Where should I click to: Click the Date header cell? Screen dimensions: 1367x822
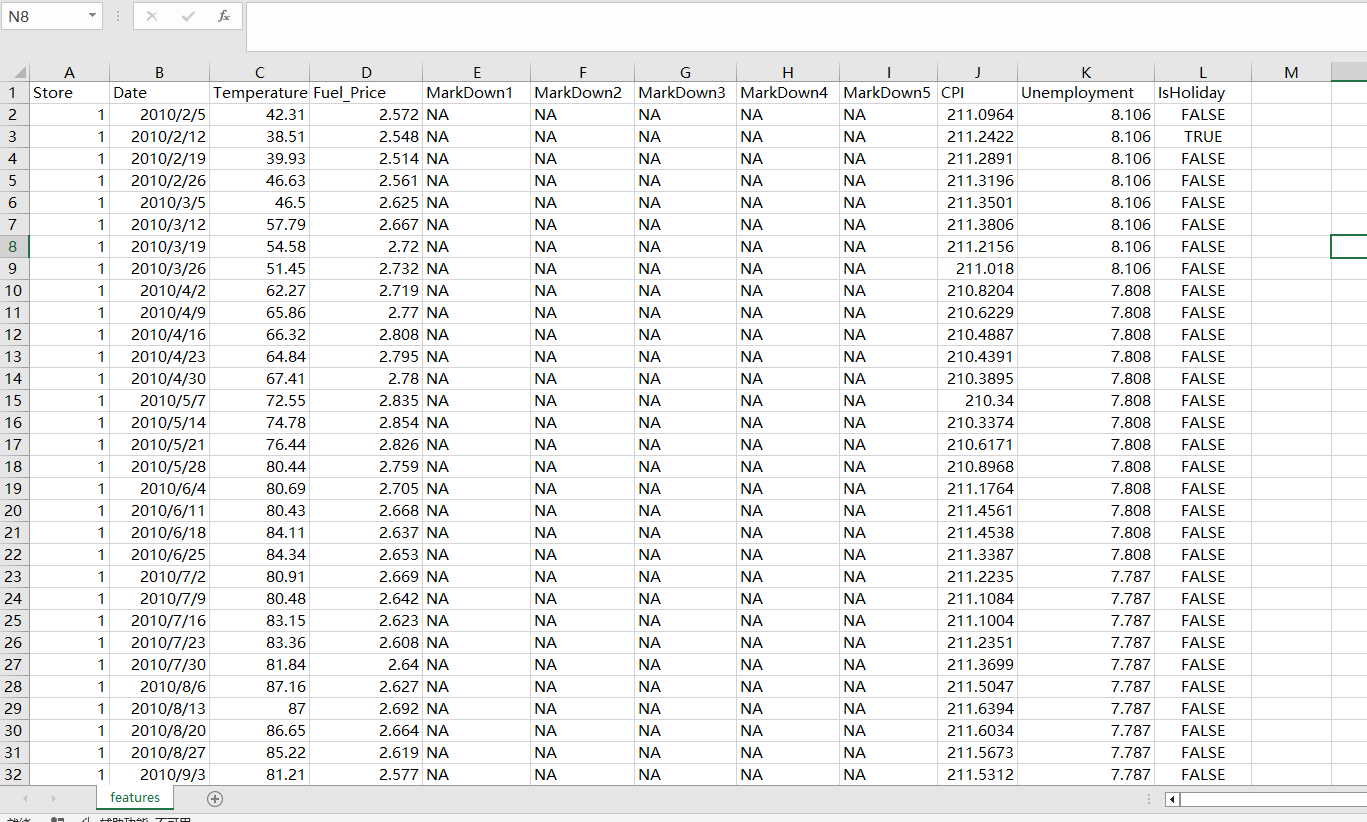point(159,92)
